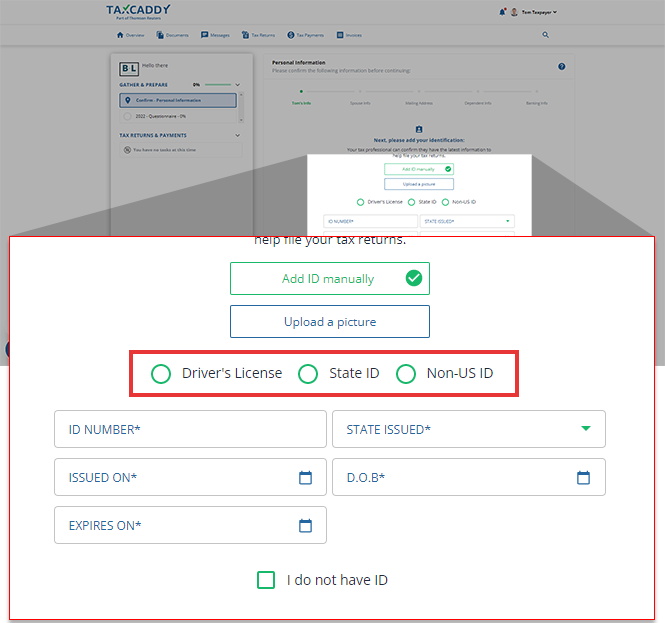The width and height of the screenshot is (665, 623).
Task: Open the Tom Taxpayer user menu
Action: (x=539, y=12)
